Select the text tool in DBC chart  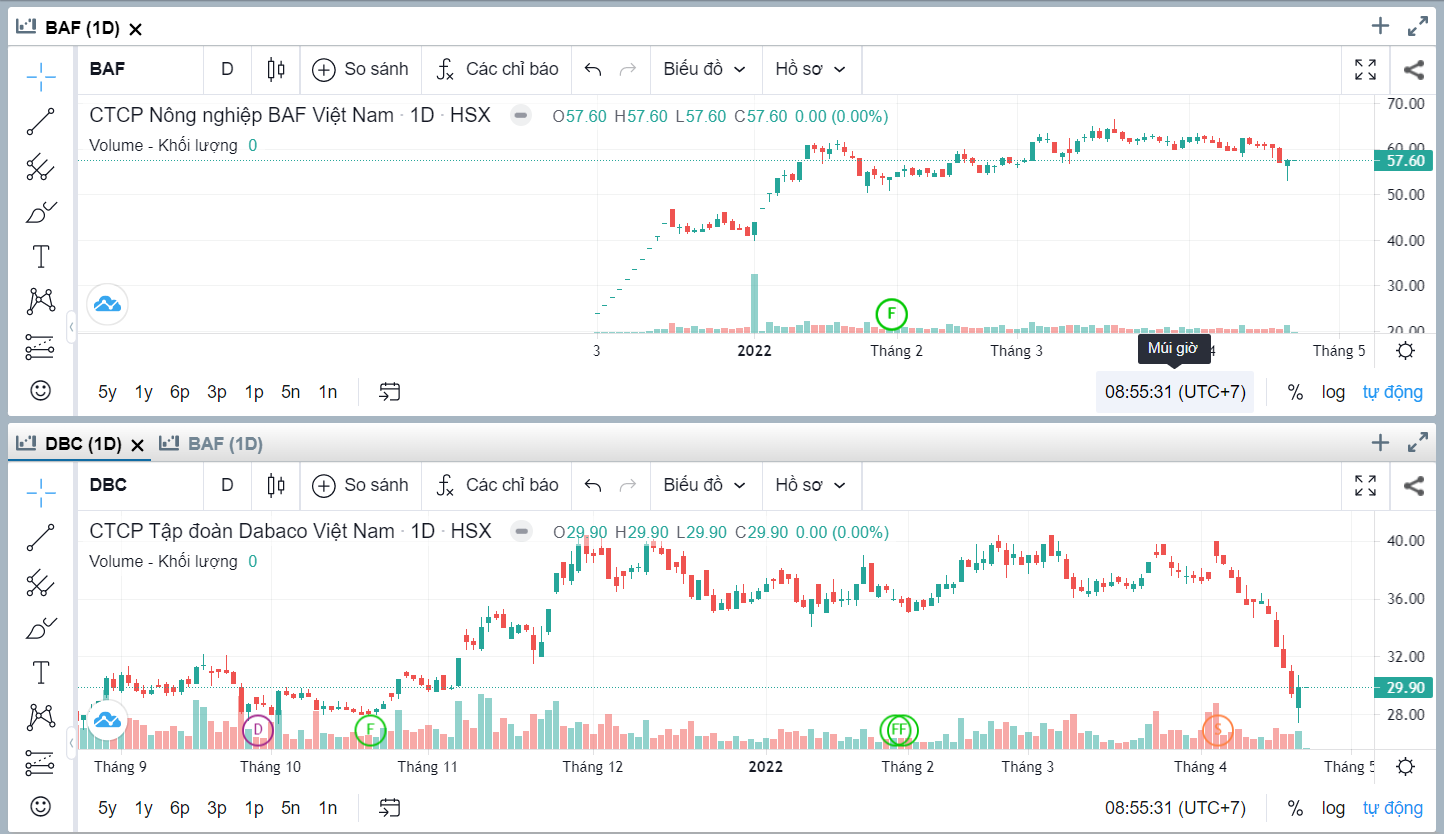(x=41, y=673)
